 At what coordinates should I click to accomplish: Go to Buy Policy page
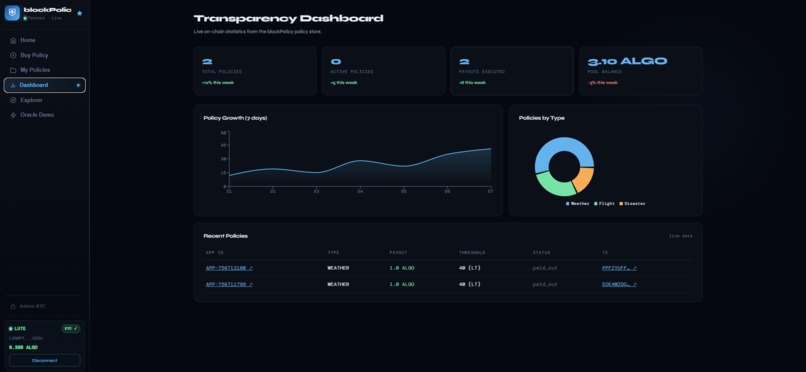[x=45, y=55]
